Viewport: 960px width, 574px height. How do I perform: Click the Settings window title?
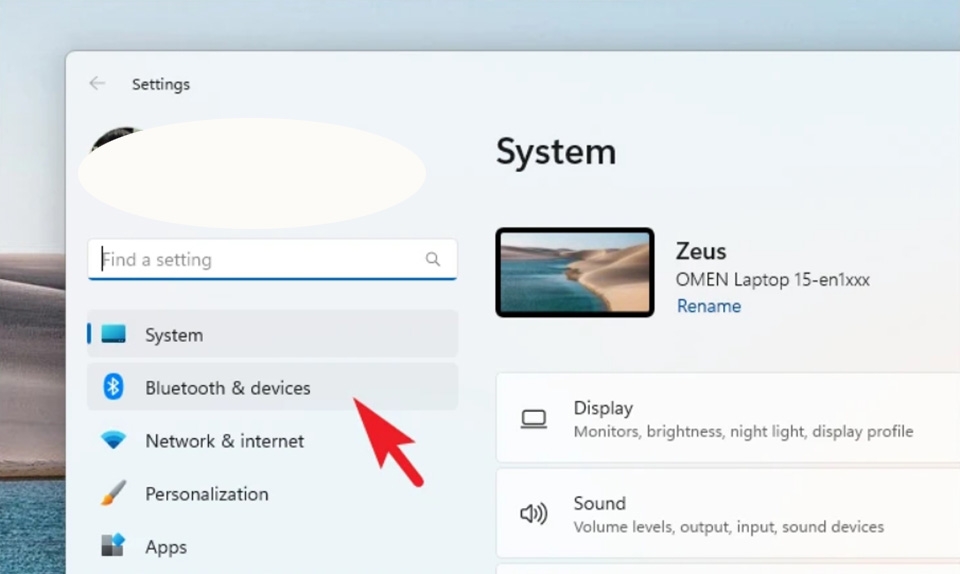[x=161, y=84]
